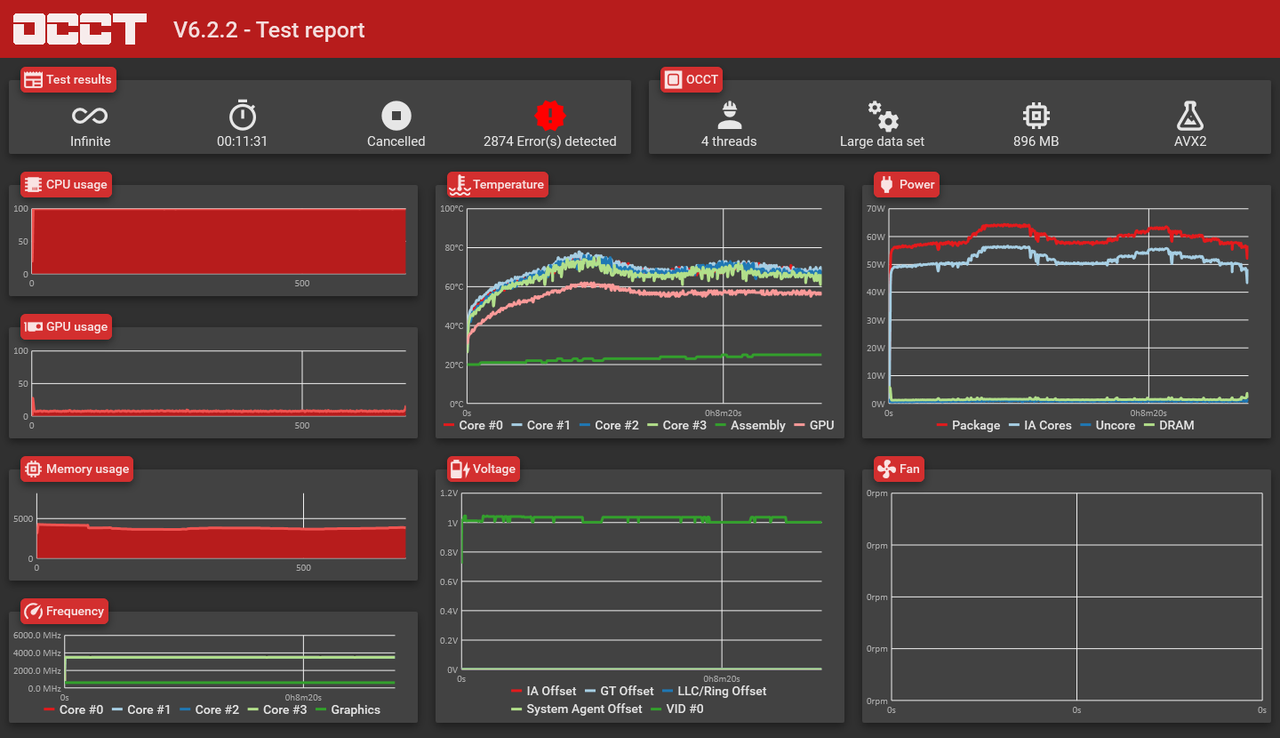Click the GPU usage panel label
This screenshot has height=738, width=1280.
66,326
